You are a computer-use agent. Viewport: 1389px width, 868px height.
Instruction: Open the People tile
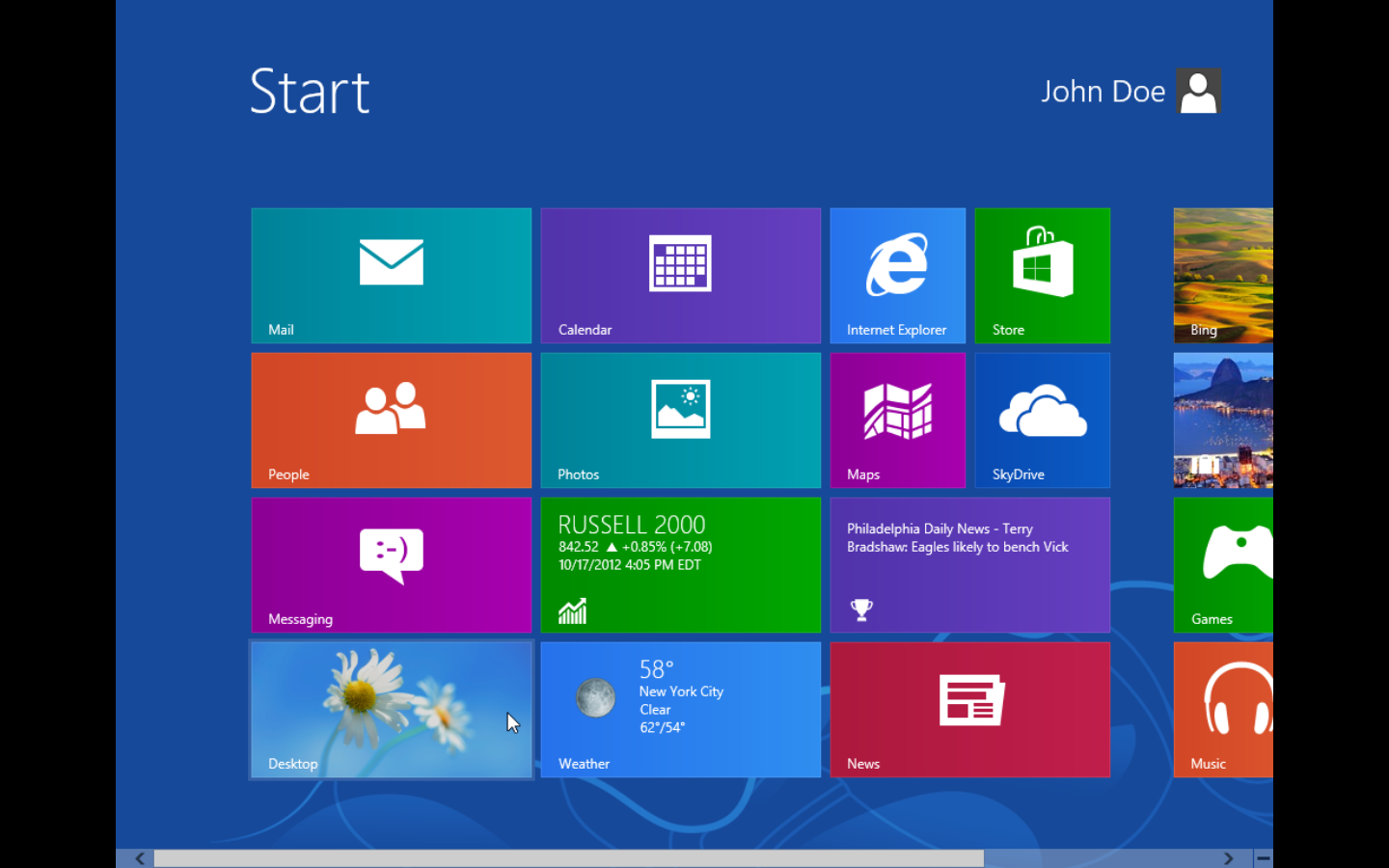pyautogui.click(x=391, y=420)
